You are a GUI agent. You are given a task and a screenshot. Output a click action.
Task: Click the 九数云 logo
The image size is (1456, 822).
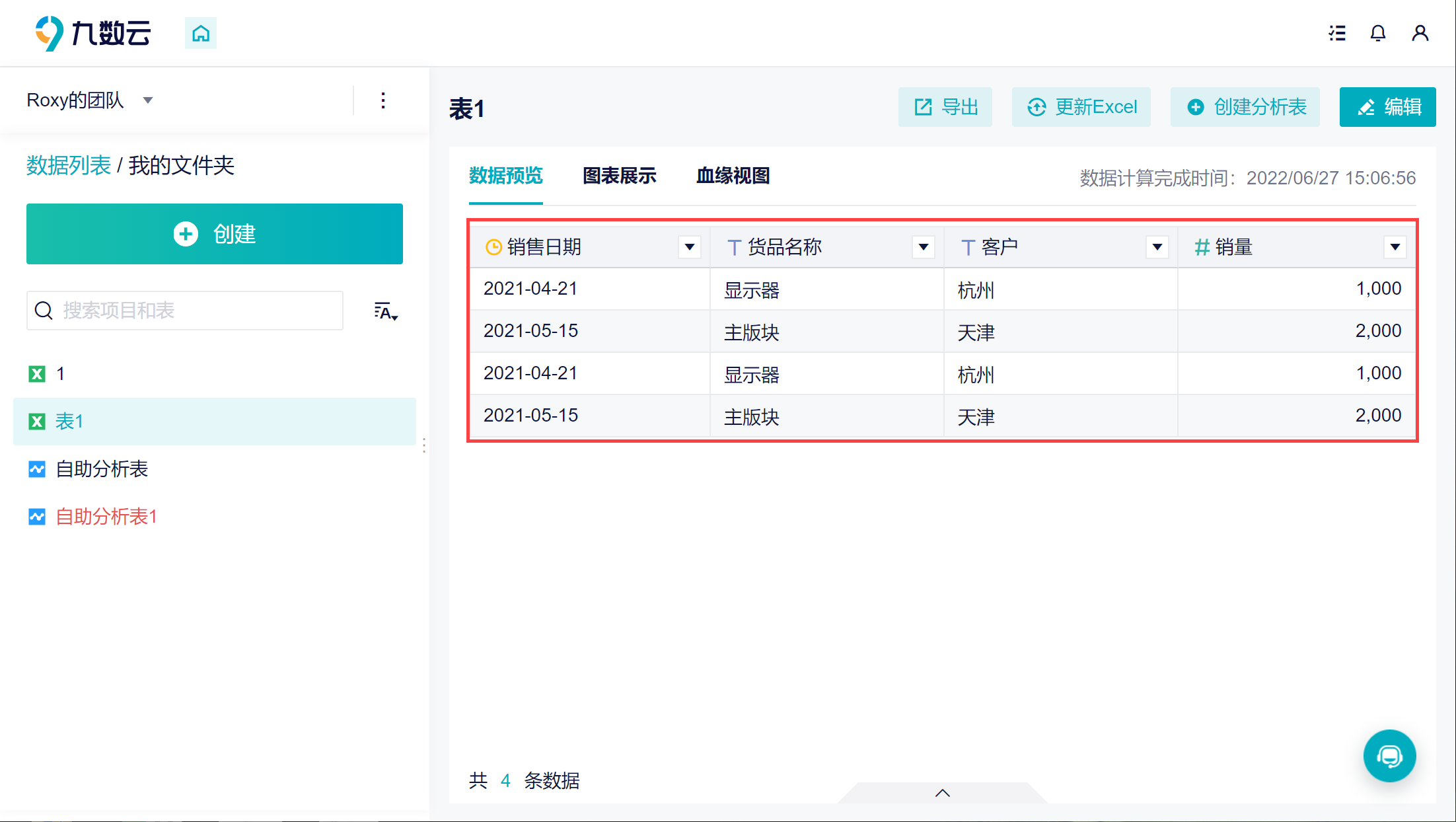click(93, 33)
